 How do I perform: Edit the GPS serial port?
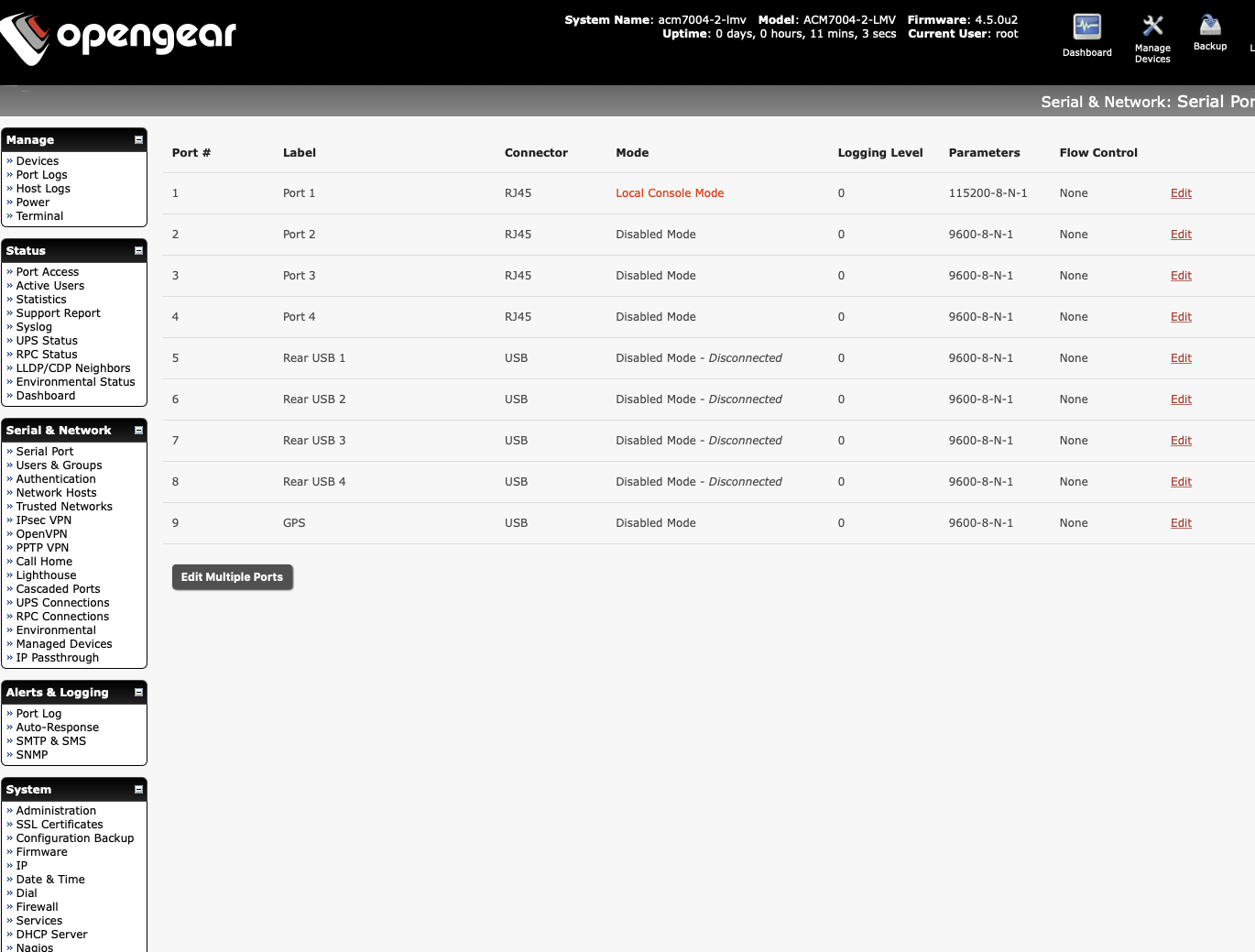pyautogui.click(x=1180, y=522)
